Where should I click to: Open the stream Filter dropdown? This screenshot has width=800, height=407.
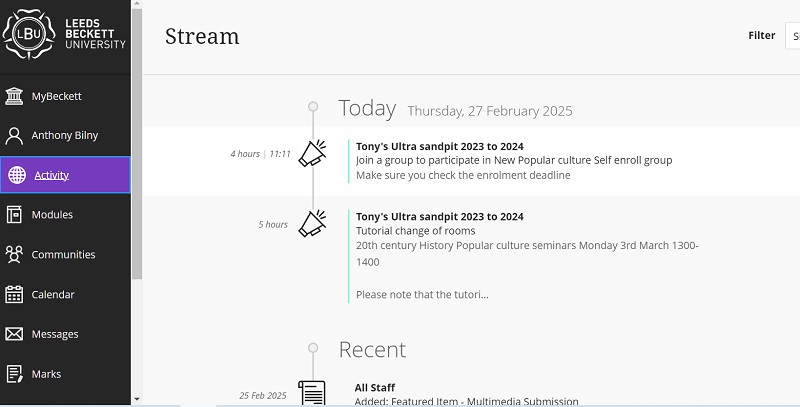point(792,36)
